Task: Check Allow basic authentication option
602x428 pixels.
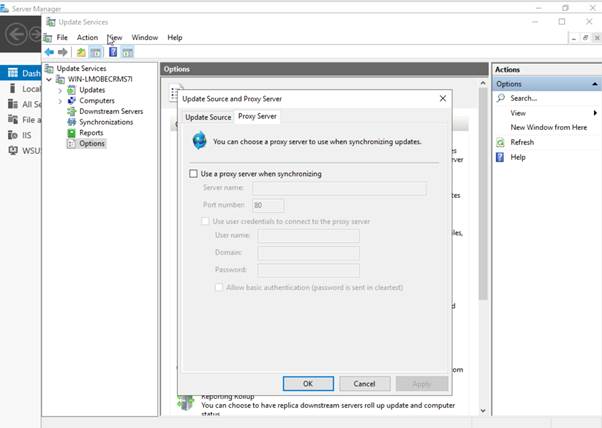Action: click(x=218, y=287)
